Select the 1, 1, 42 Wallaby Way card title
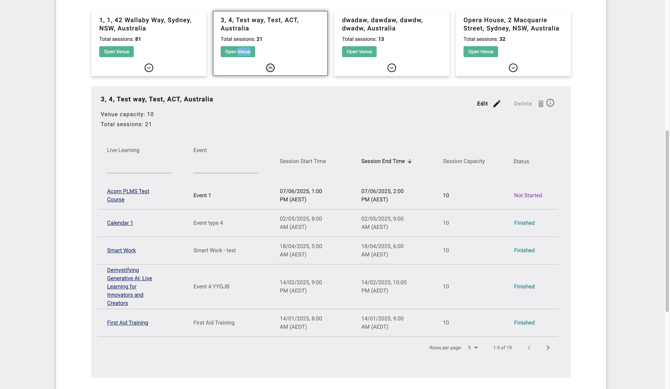 click(x=145, y=24)
